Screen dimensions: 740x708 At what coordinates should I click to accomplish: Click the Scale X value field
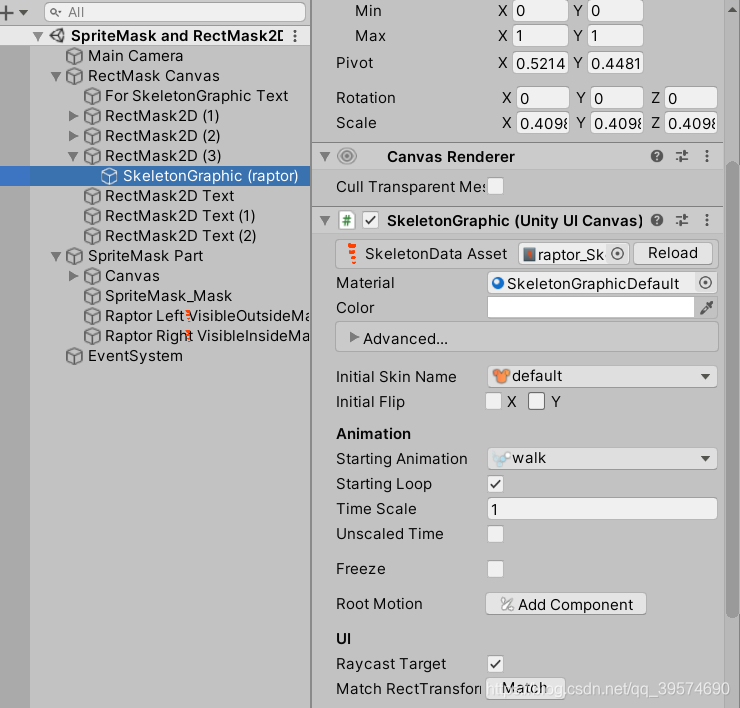[543, 123]
